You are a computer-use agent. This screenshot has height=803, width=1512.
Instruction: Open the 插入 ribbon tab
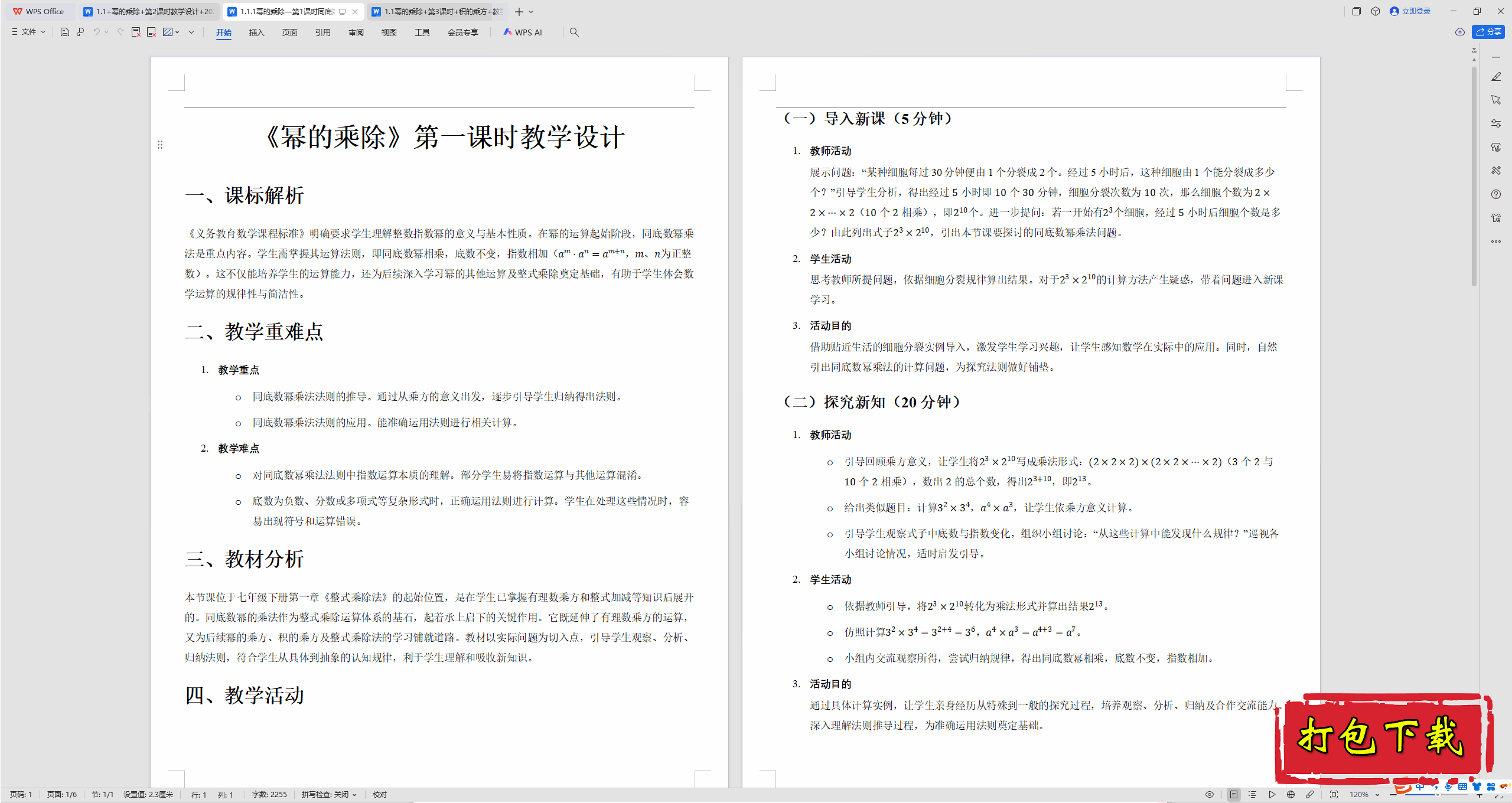(x=256, y=32)
